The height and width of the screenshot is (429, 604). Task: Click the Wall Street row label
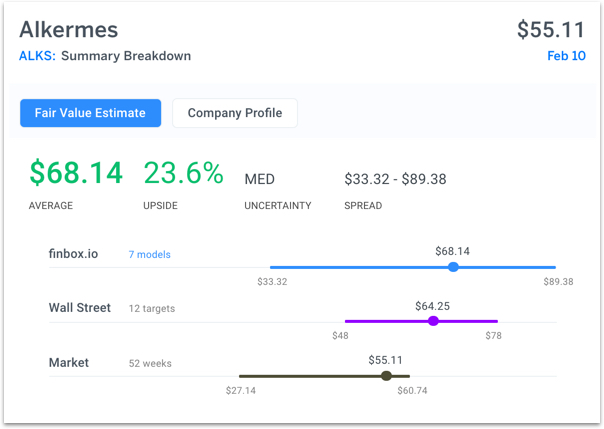coord(80,308)
